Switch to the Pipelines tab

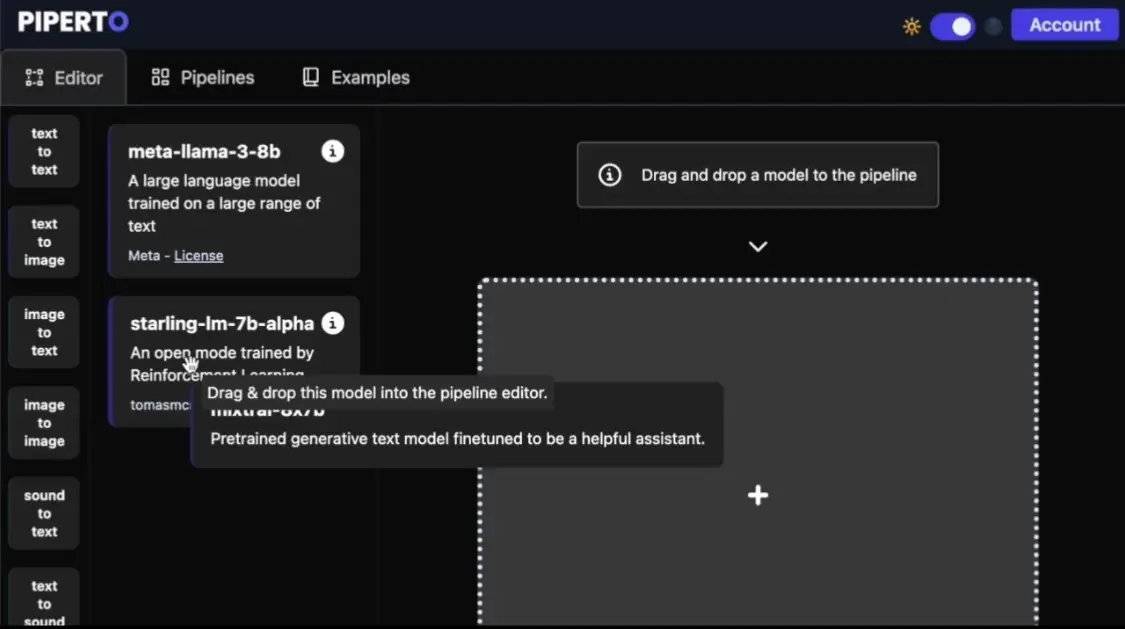tap(203, 78)
